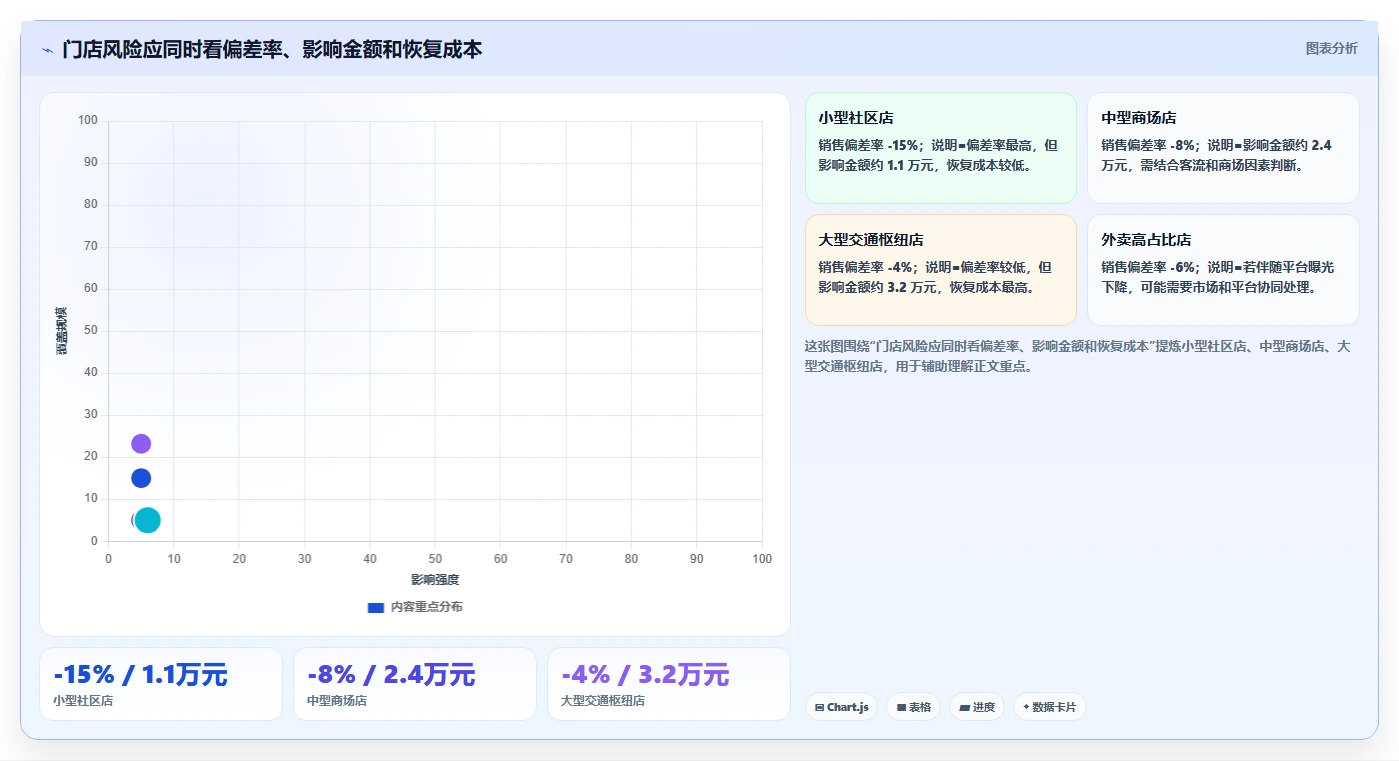This screenshot has height=761, width=1399.
Task: Select the 进度 tag
Action: click(977, 707)
